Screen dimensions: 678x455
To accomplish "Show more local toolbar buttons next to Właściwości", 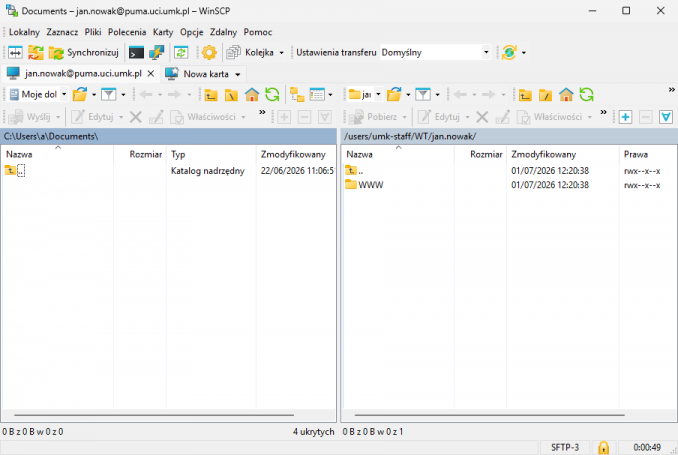I will [262, 112].
